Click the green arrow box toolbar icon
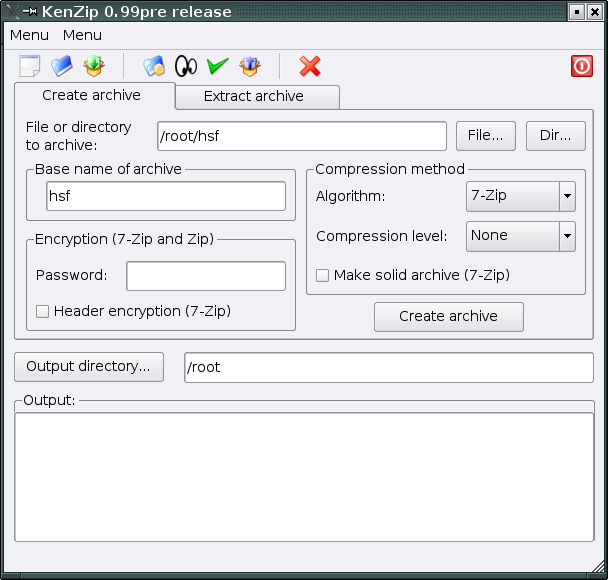 tap(94, 66)
